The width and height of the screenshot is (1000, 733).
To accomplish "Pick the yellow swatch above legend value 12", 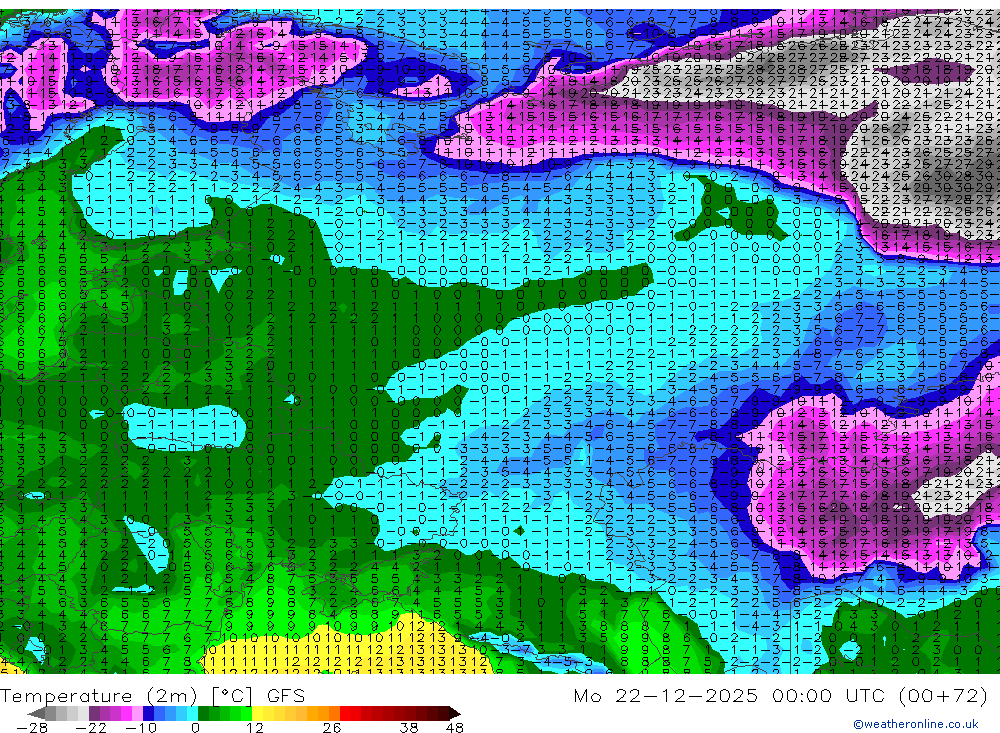I will pyautogui.click(x=258, y=713).
